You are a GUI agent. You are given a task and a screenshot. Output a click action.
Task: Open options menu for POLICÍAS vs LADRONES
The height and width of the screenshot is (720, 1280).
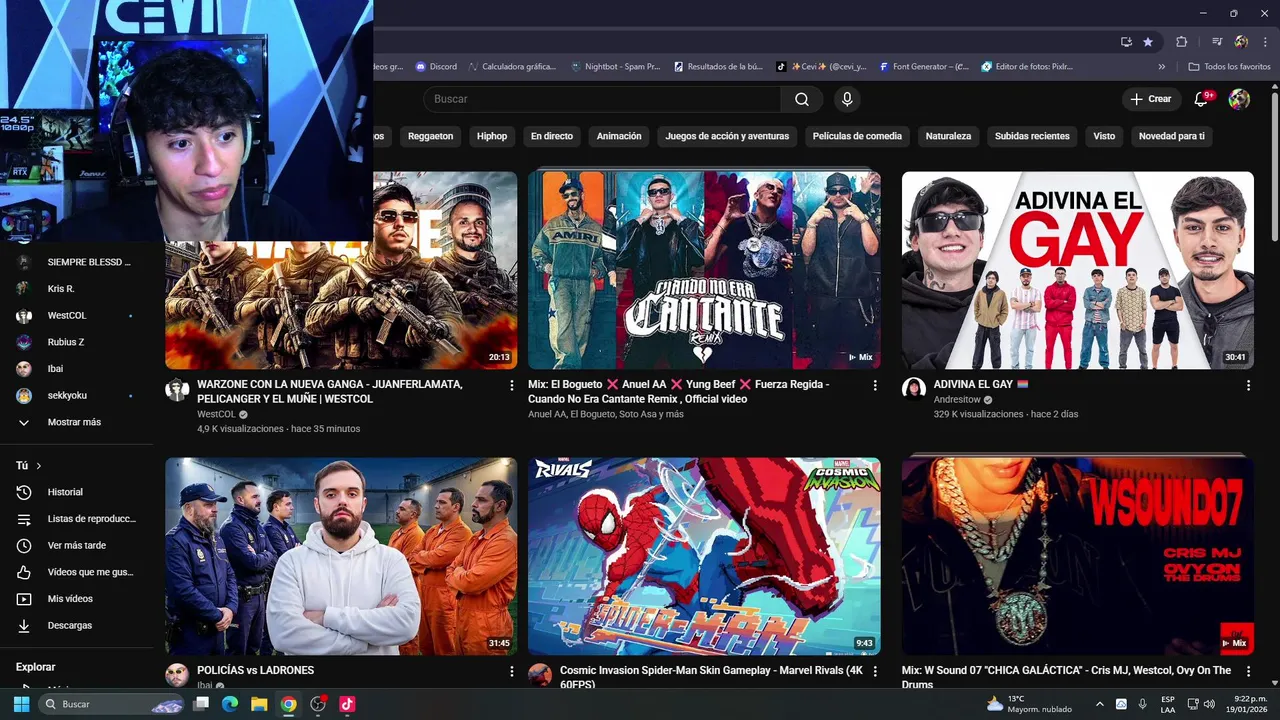click(x=512, y=671)
